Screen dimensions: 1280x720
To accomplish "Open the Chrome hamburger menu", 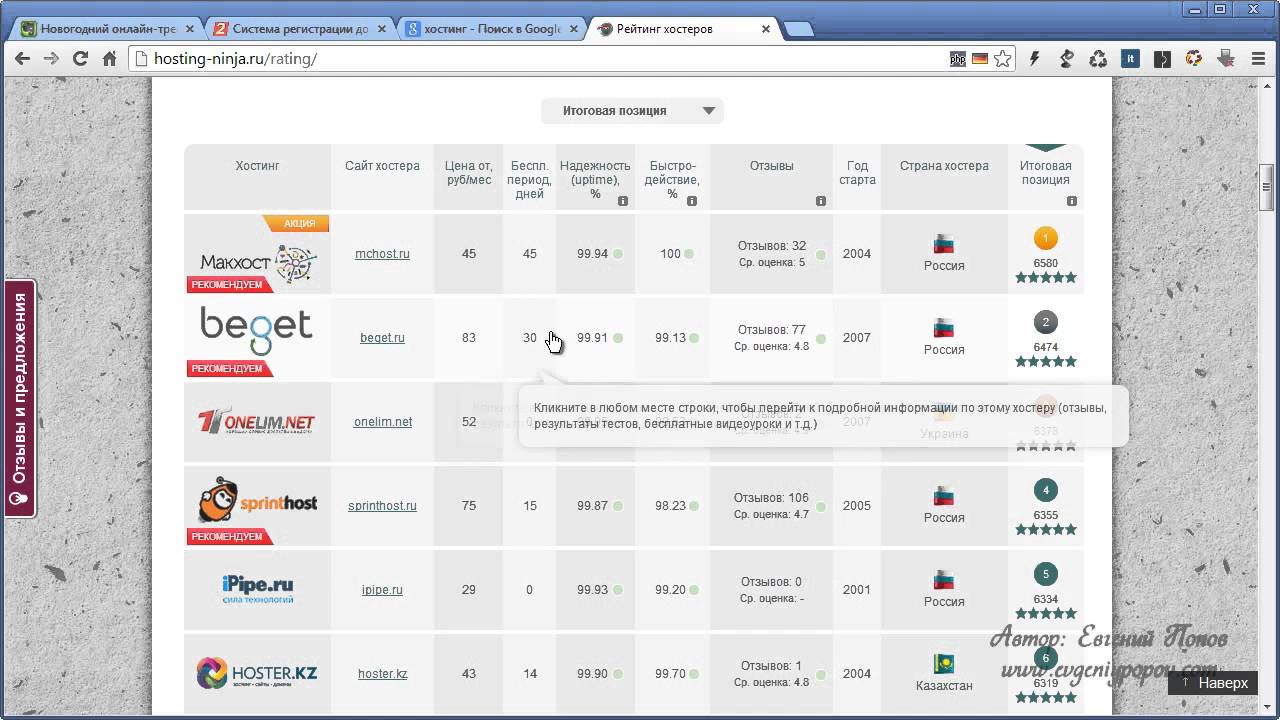I will pyautogui.click(x=1257, y=59).
